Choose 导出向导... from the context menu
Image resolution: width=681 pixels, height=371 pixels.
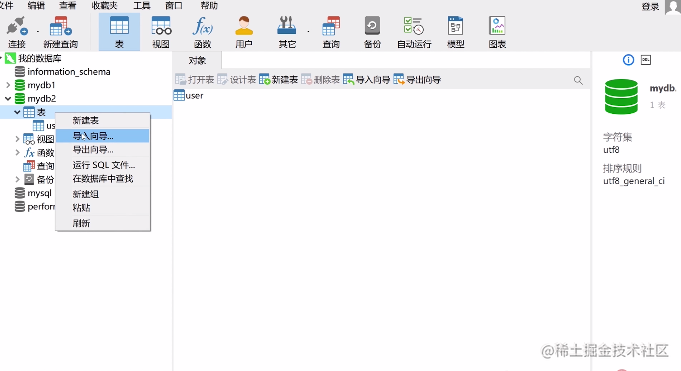point(103,150)
